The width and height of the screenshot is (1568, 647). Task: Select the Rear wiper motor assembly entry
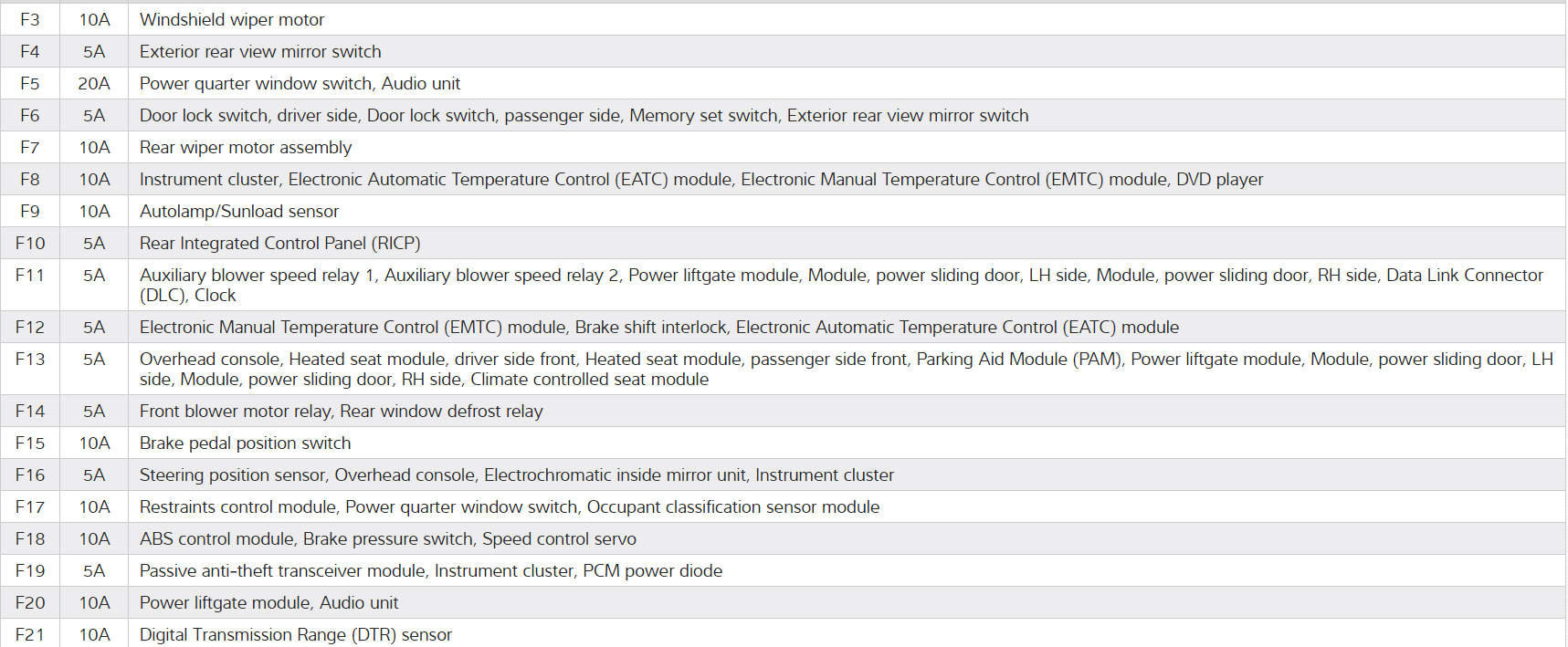(246, 147)
